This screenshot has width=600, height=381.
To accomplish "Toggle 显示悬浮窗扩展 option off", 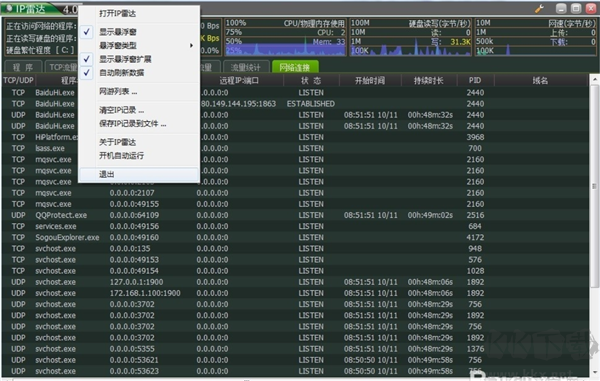I will (125, 59).
